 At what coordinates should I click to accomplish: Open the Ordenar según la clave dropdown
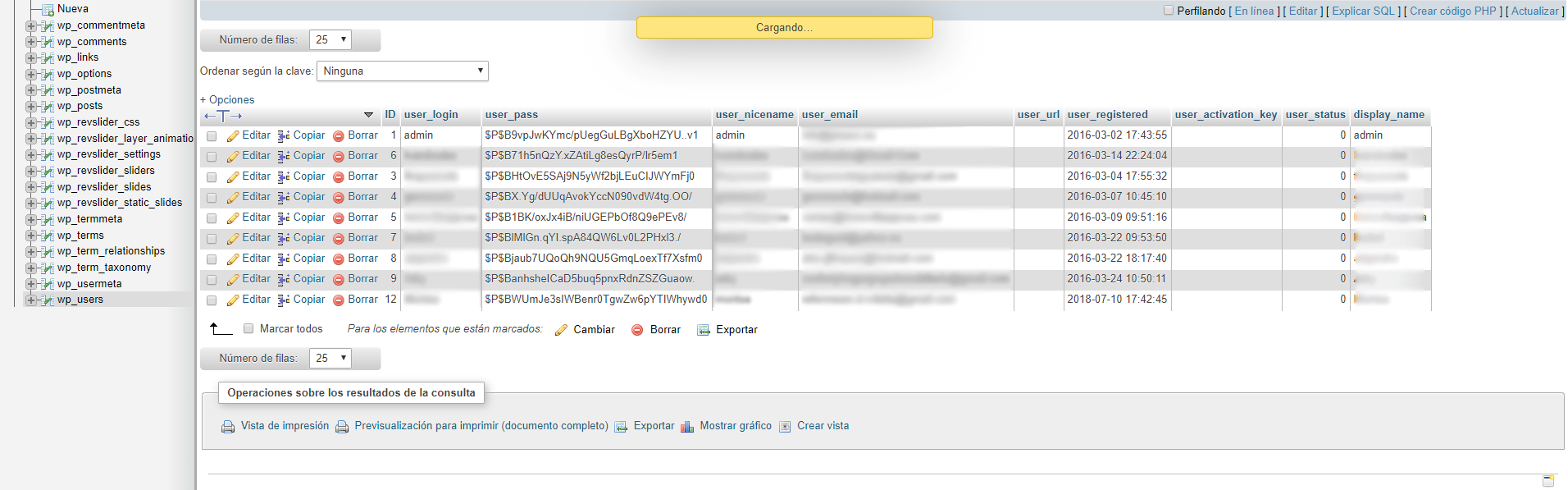(402, 71)
